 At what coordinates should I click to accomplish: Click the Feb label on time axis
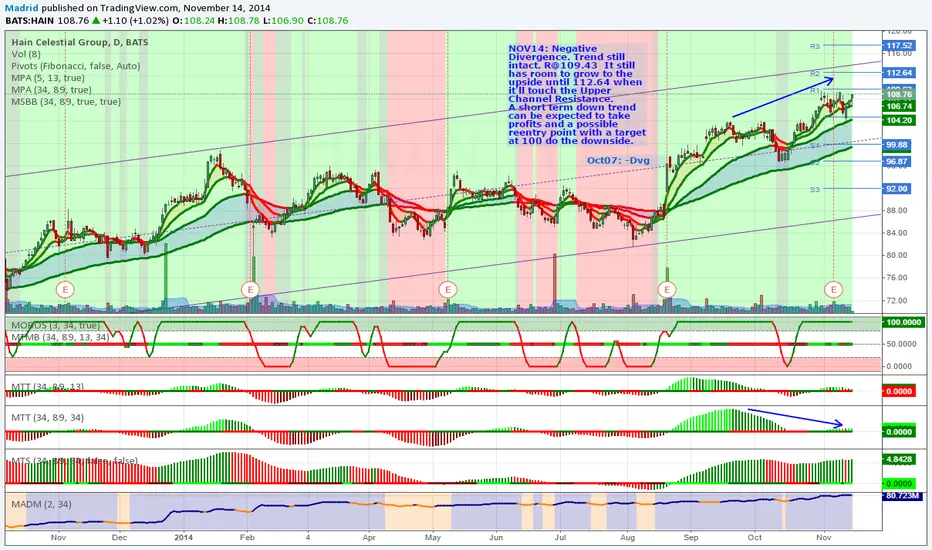(247, 538)
